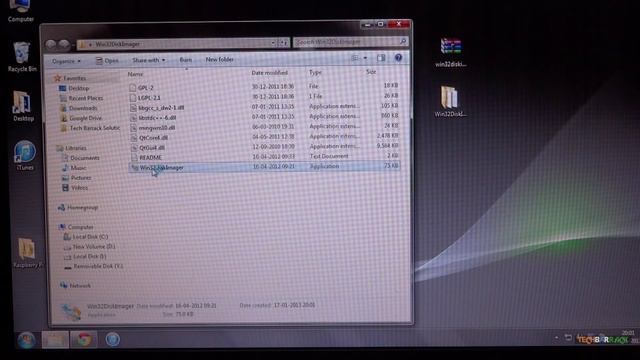The width and height of the screenshot is (640, 360).
Task: Click the search magnifier icon
Action: 402,41
